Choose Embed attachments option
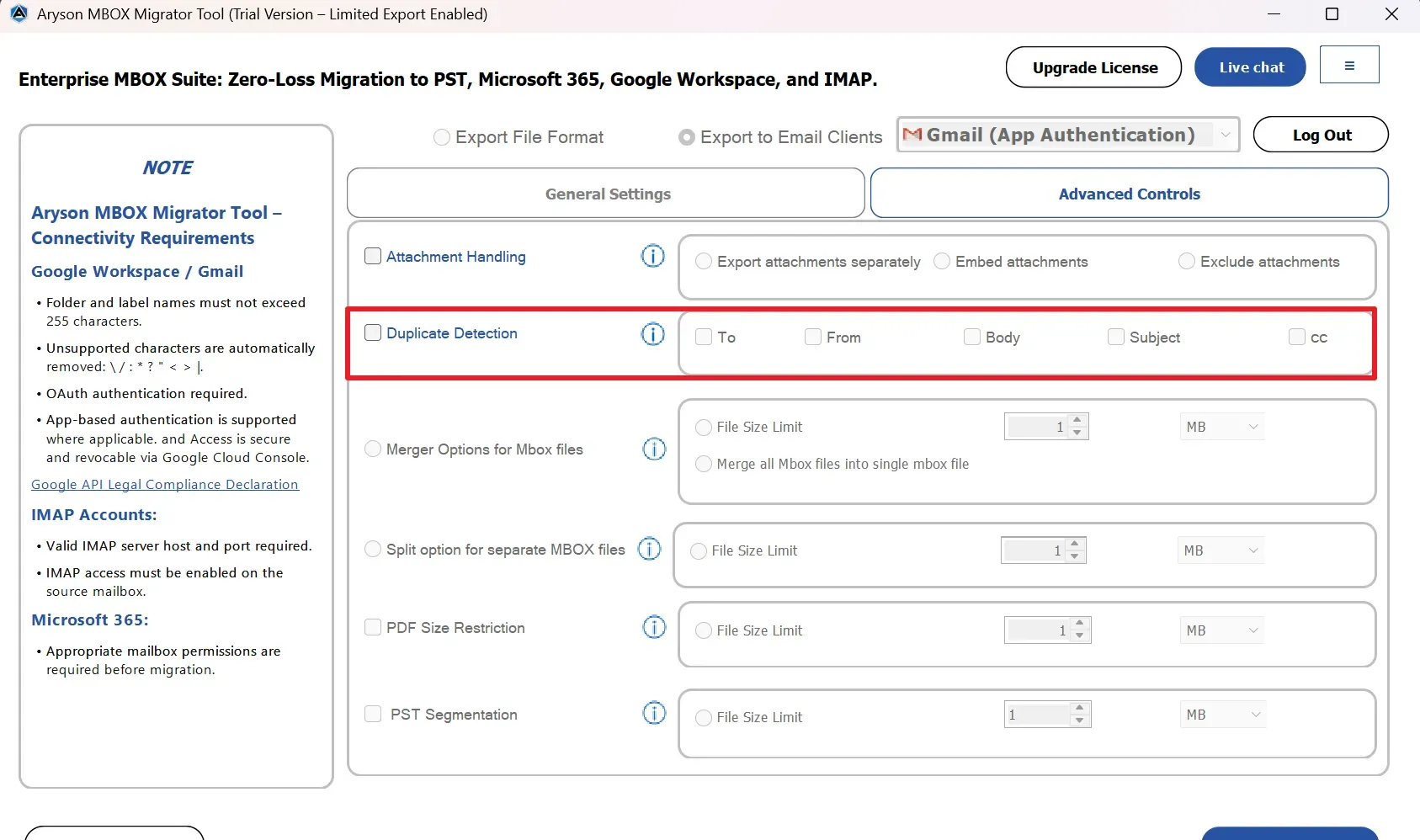This screenshot has width=1420, height=840. tap(942, 262)
